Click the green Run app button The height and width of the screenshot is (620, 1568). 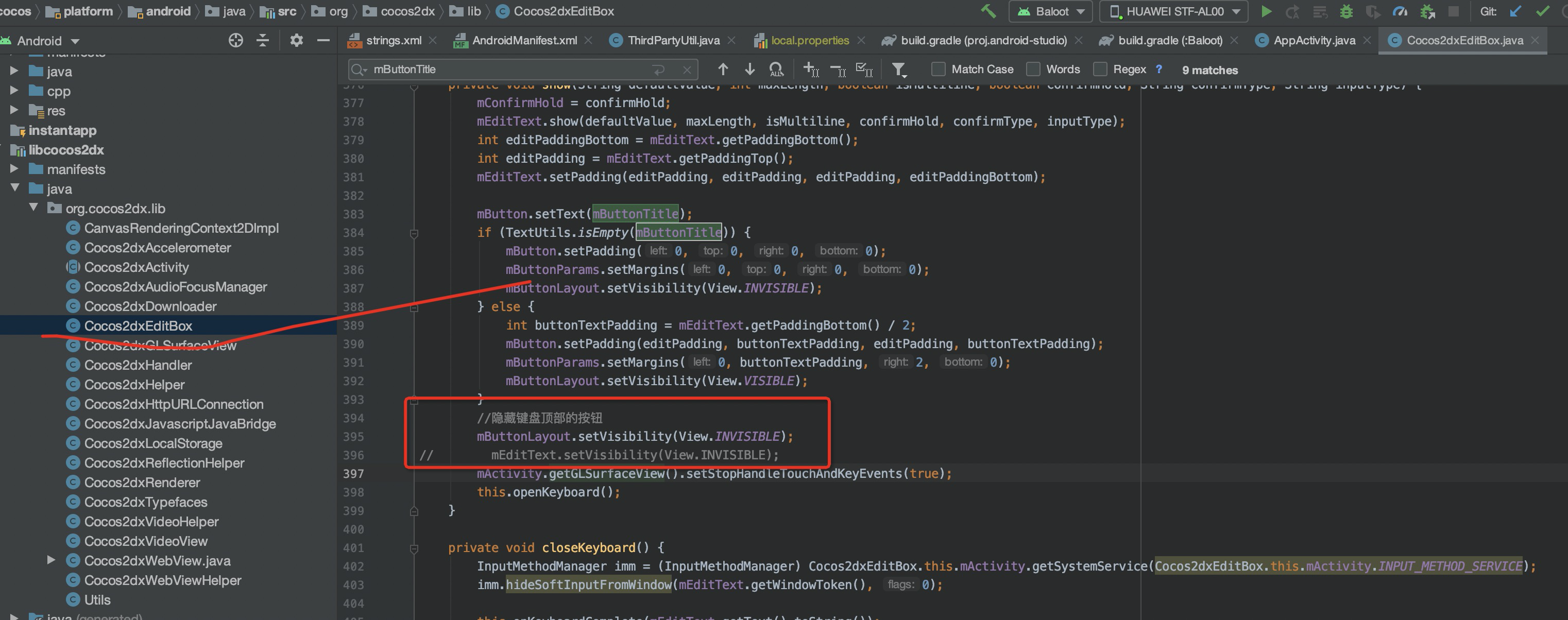[x=1266, y=11]
